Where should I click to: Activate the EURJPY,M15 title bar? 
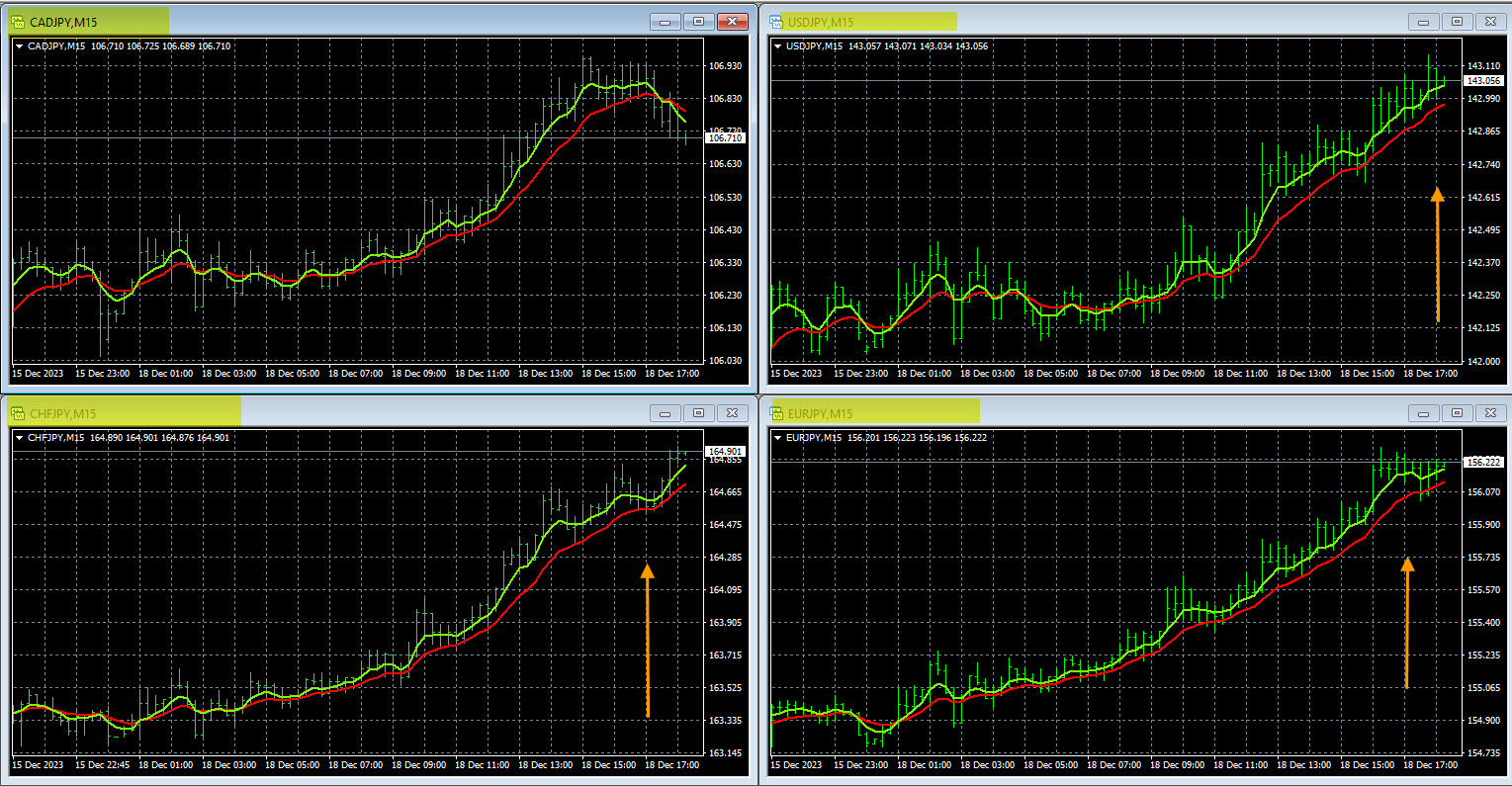point(1088,413)
